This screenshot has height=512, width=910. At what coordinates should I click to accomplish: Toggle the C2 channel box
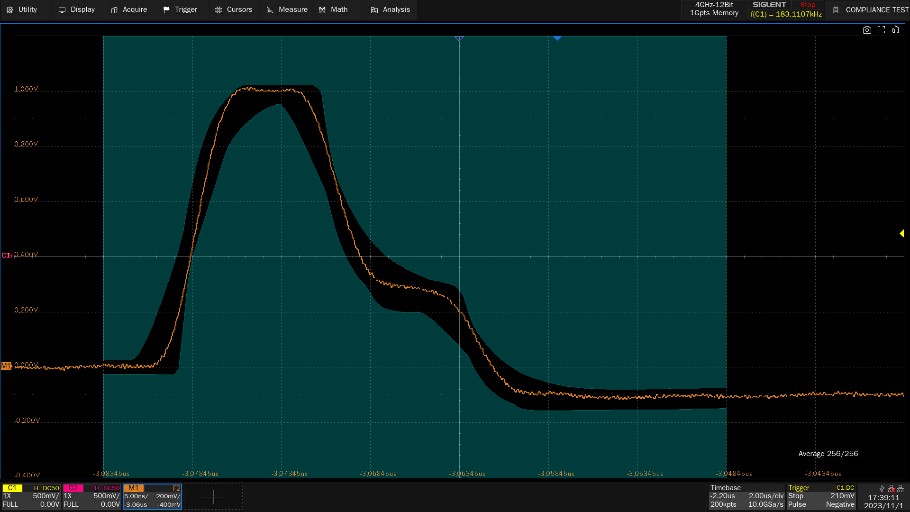[x=91, y=495]
